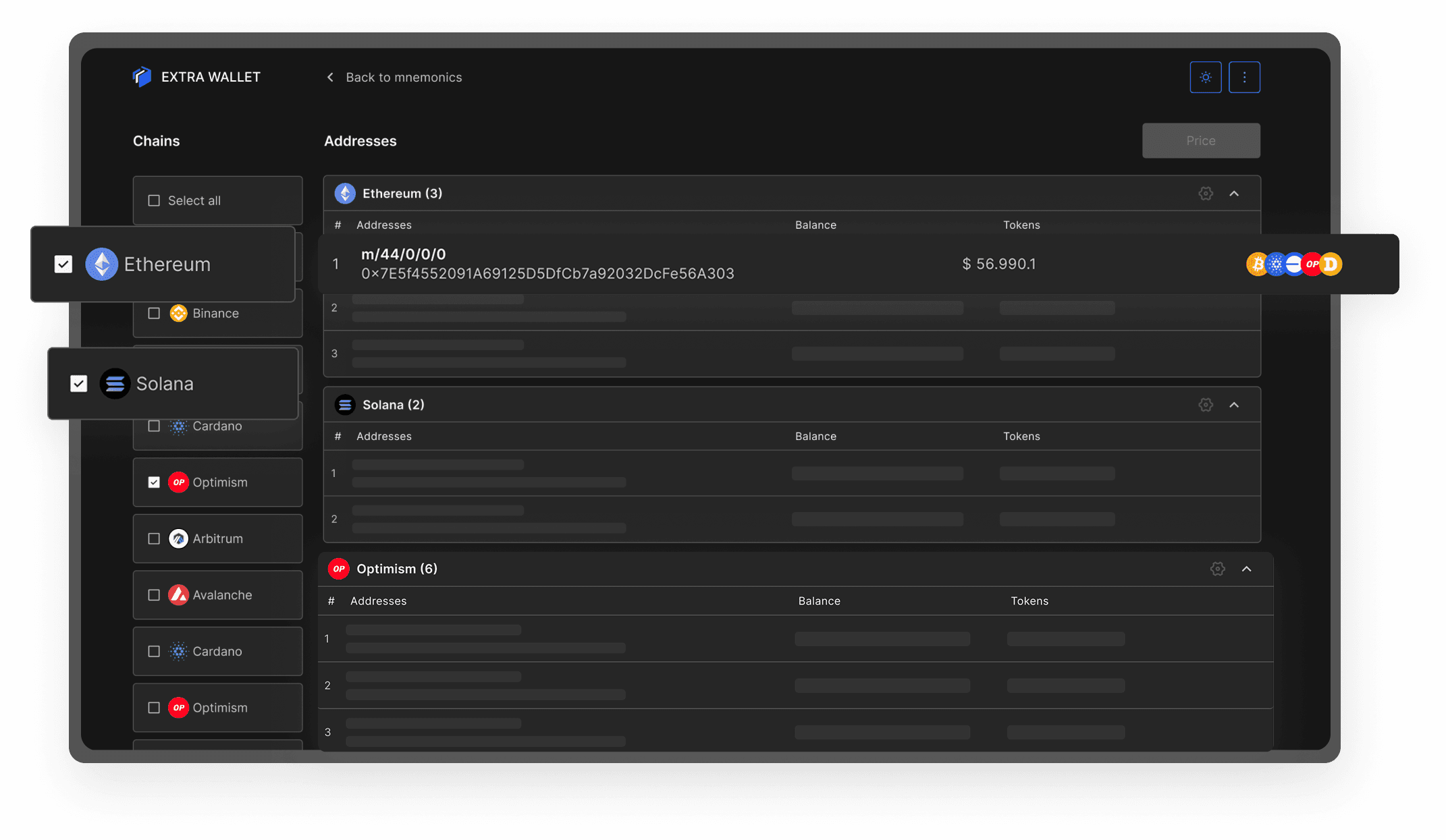This screenshot has height=840, width=1446.
Task: Click the Extra Wallet logo icon
Action: [142, 77]
